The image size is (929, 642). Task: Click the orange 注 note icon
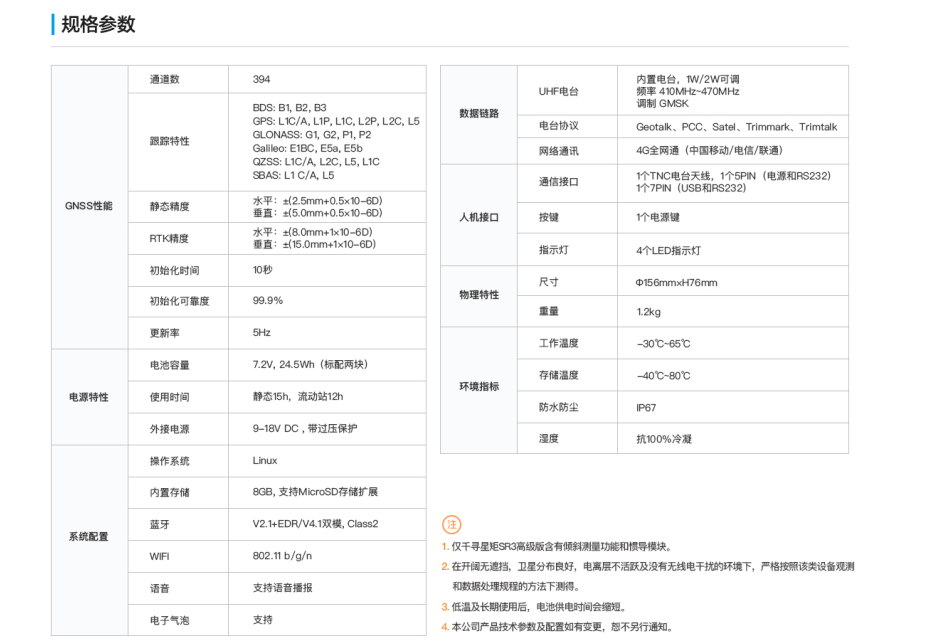[x=451, y=525]
